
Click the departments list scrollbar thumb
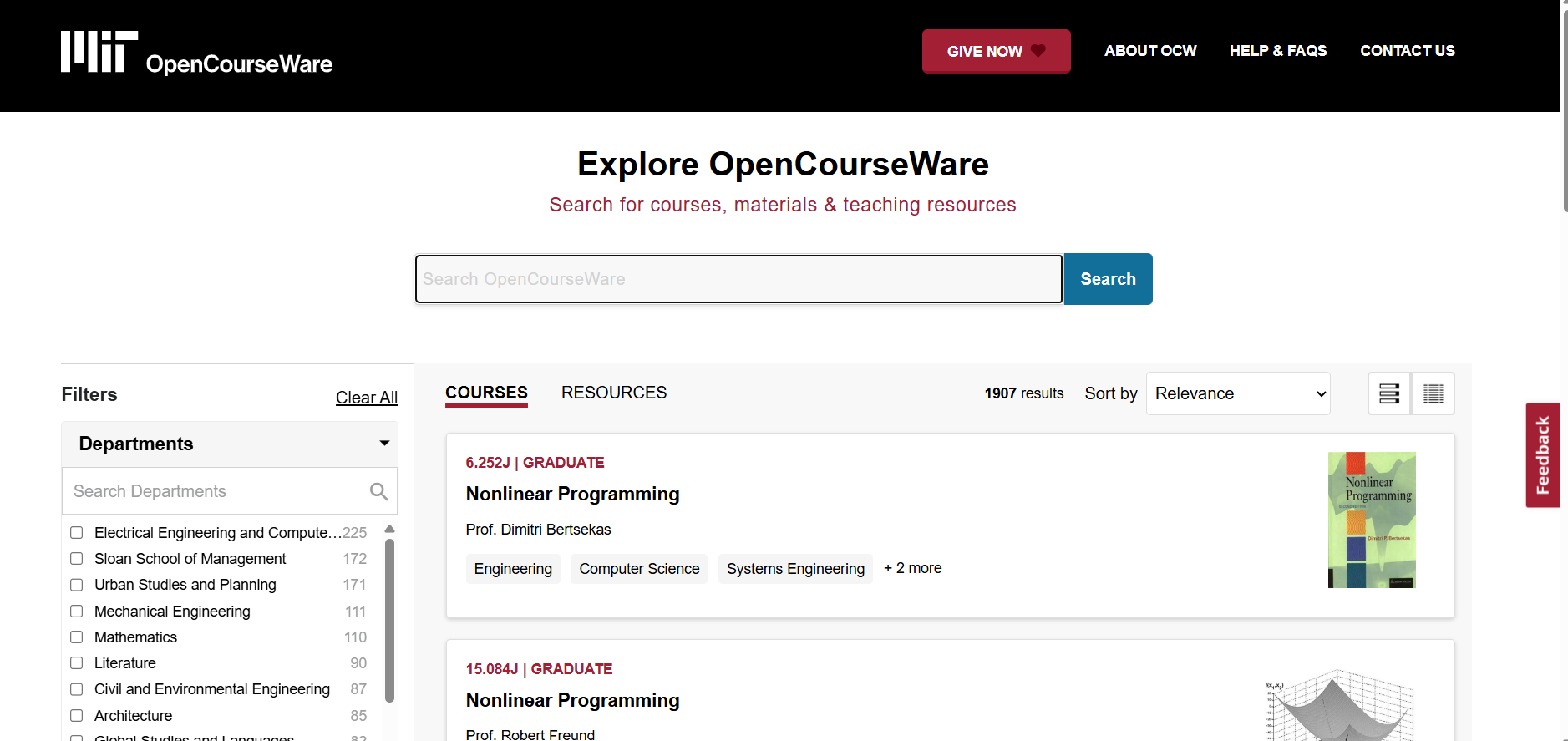coord(389,621)
